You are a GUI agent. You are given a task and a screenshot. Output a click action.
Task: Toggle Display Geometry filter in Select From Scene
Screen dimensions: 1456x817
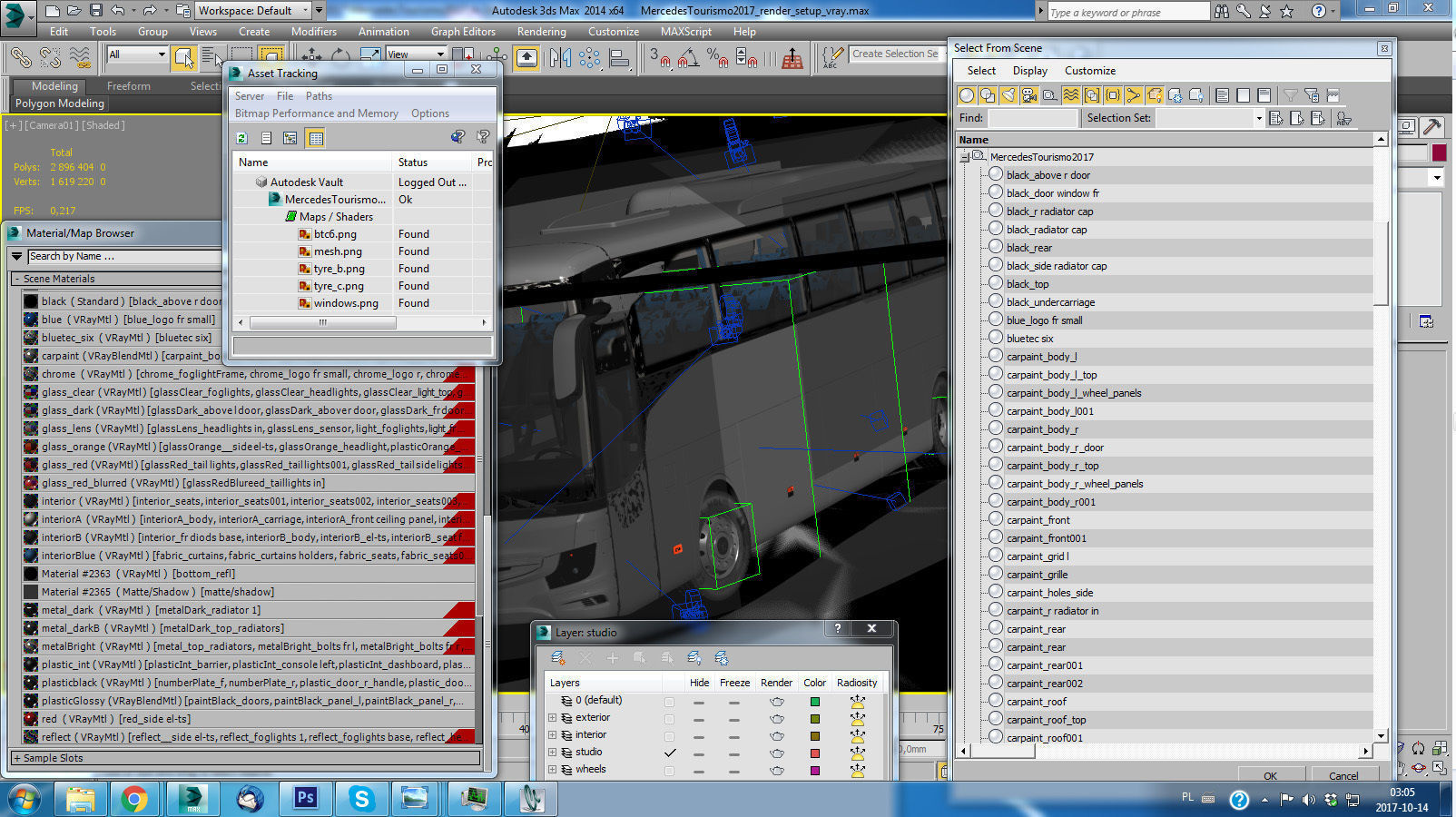tap(967, 95)
